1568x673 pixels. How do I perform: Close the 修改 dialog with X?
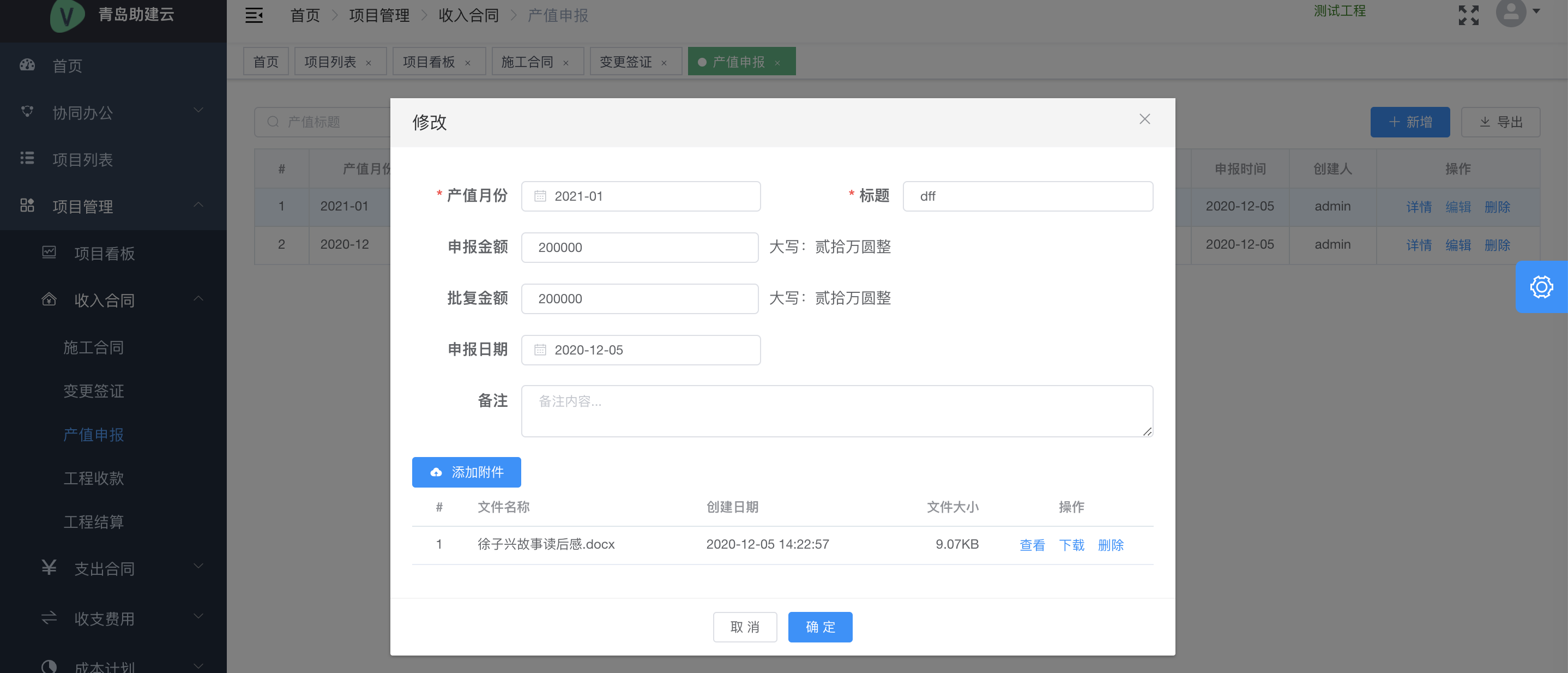(1144, 119)
